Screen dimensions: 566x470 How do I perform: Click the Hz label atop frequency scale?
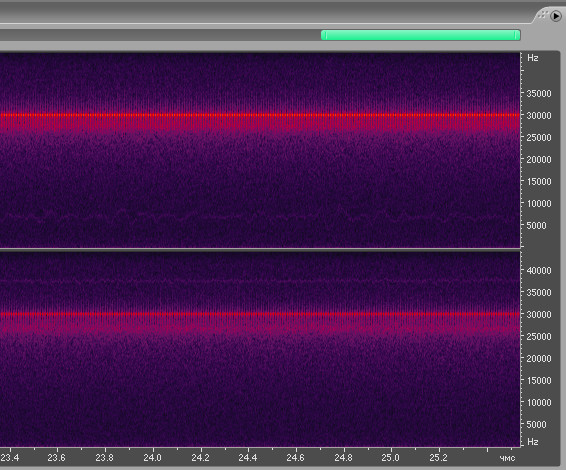point(533,58)
